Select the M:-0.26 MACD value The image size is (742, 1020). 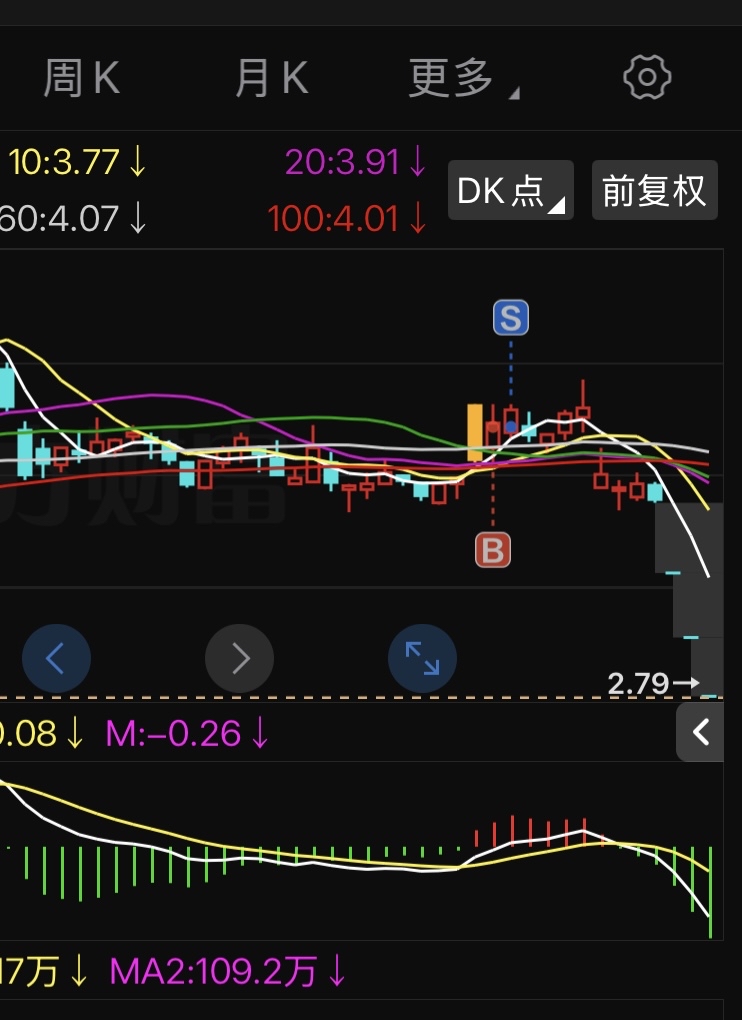coord(187,734)
